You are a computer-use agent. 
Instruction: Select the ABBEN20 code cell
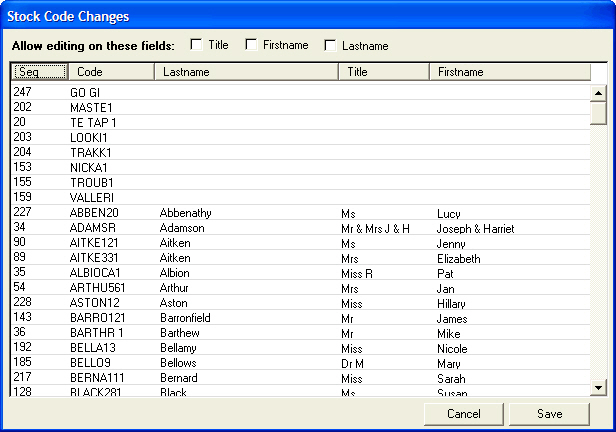[x=94, y=213]
